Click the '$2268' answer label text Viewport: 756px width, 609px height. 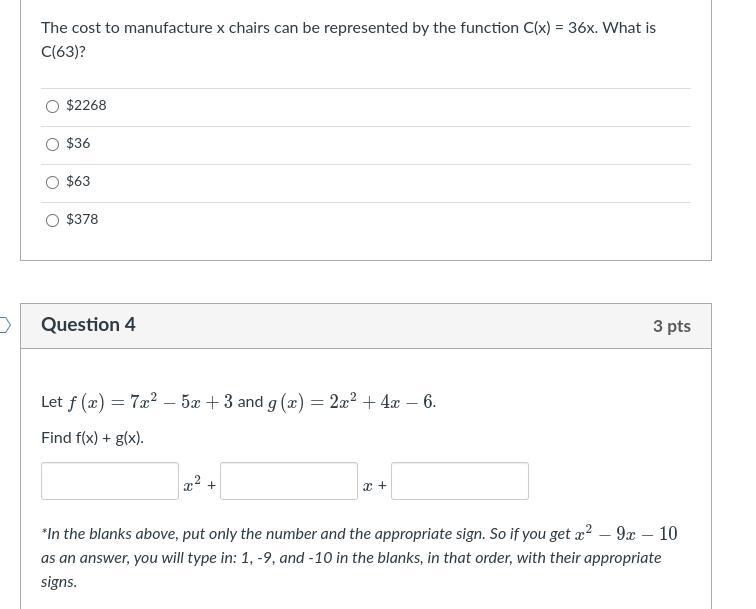coord(86,105)
